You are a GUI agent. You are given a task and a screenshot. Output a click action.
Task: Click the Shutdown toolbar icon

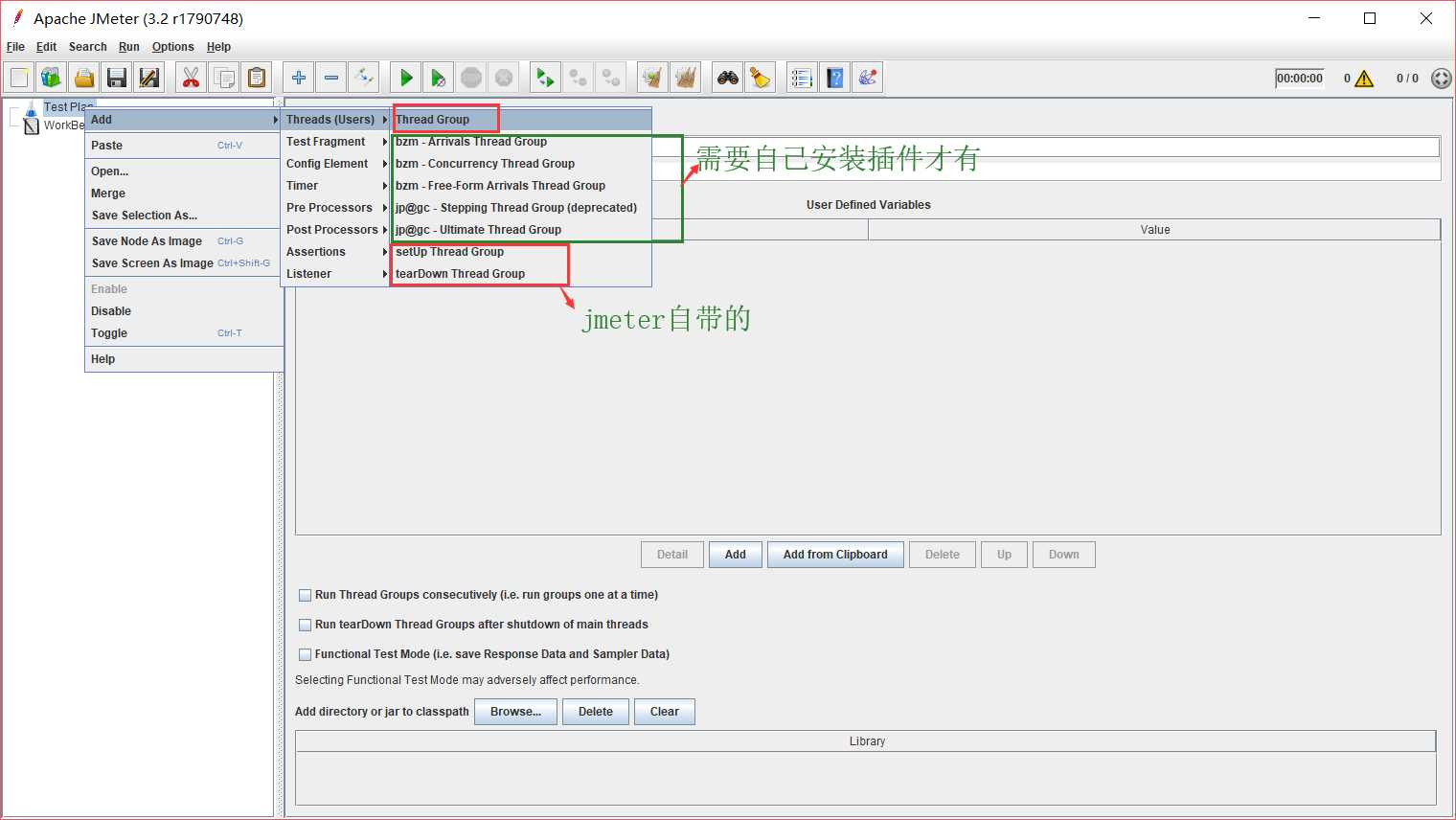(x=504, y=78)
